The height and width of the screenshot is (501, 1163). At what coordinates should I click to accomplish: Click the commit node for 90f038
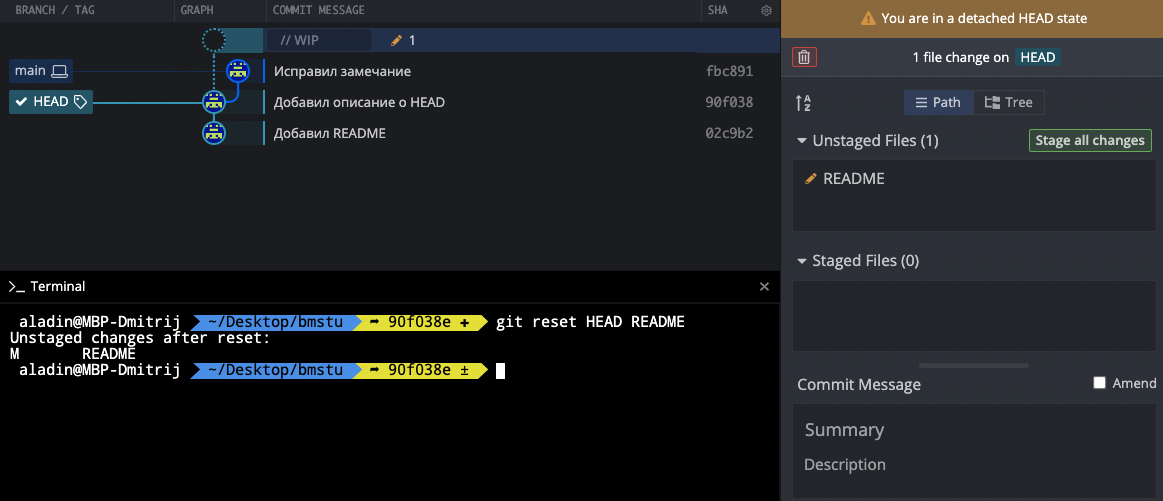point(213,102)
